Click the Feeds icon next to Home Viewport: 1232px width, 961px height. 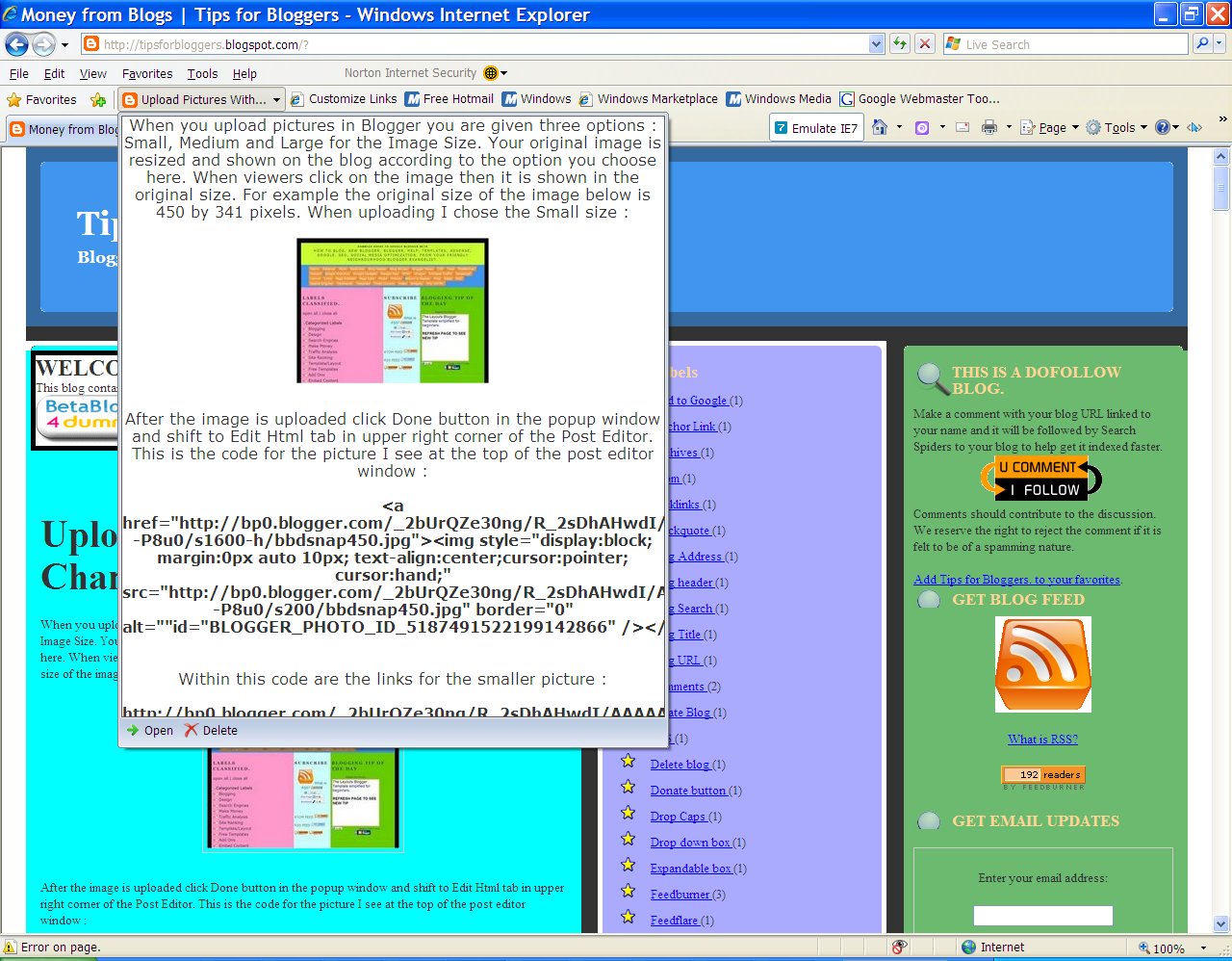pos(921,126)
